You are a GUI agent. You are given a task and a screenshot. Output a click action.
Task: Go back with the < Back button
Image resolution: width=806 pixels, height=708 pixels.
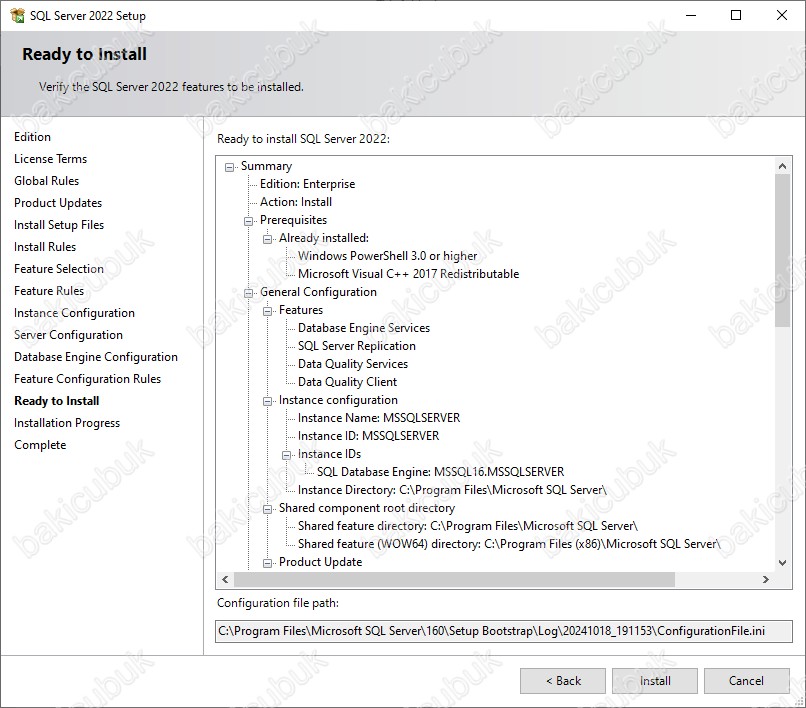click(x=563, y=681)
